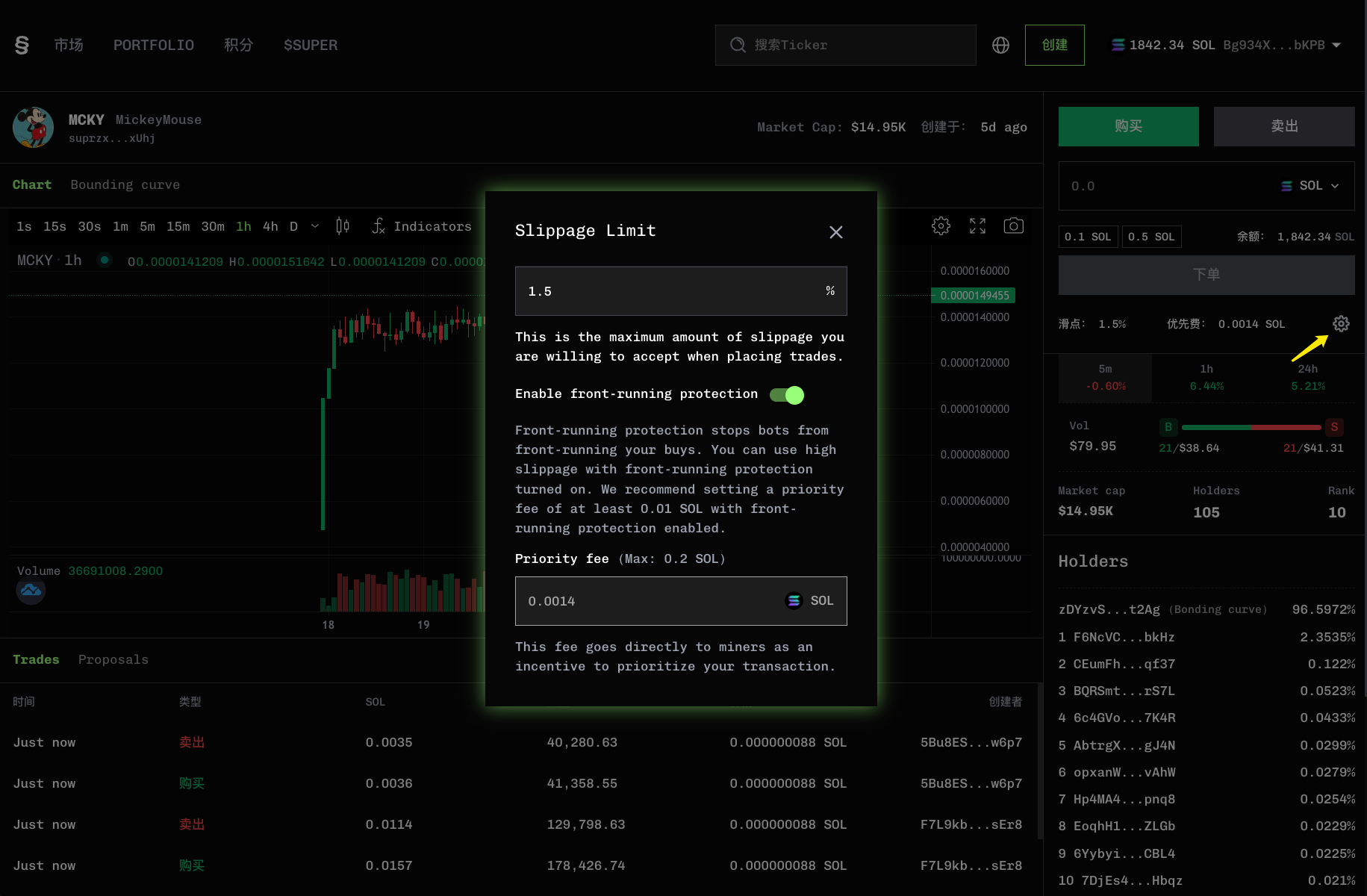Close the Slippage Limit dialog
1367x896 pixels.
pyautogui.click(x=835, y=232)
